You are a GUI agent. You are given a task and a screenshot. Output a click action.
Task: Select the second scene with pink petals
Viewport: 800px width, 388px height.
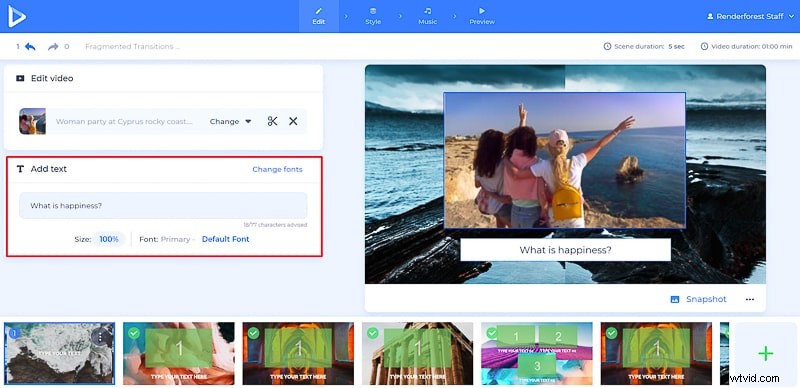click(x=179, y=353)
